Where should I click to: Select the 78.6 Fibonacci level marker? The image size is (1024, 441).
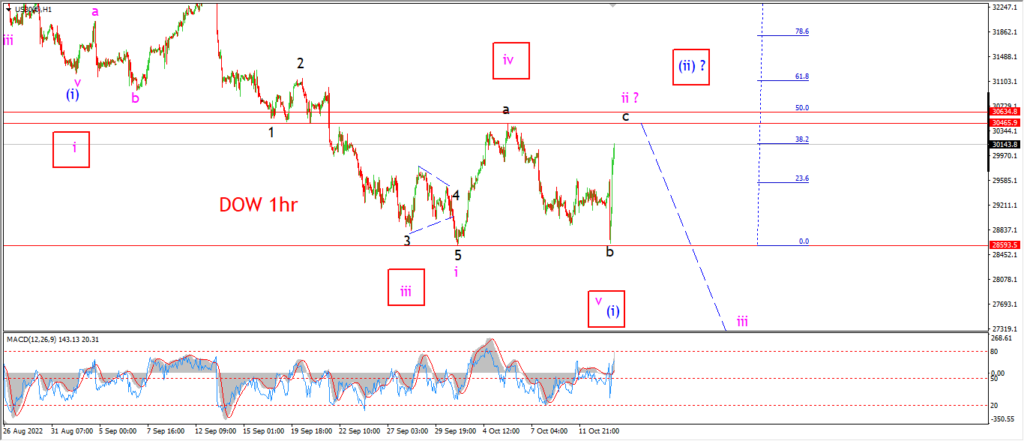tap(802, 31)
